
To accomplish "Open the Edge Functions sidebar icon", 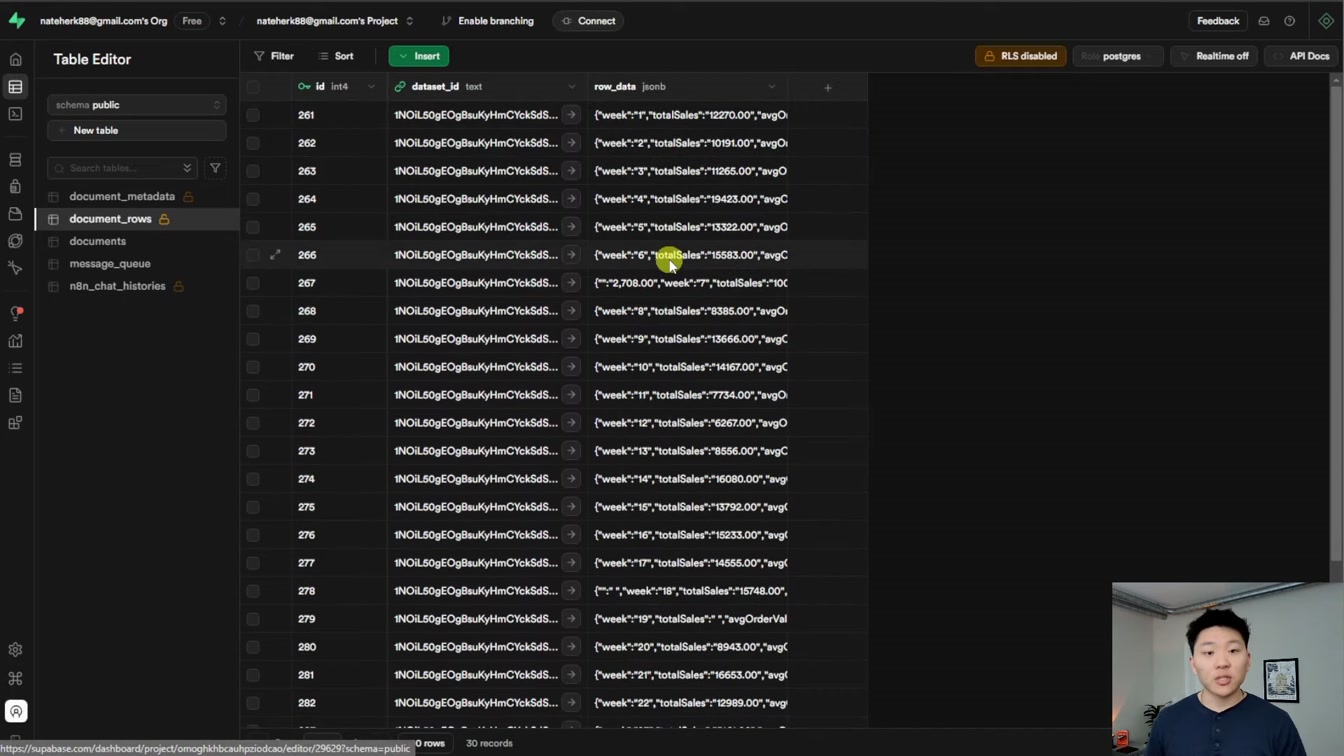I will pyautogui.click(x=15, y=241).
